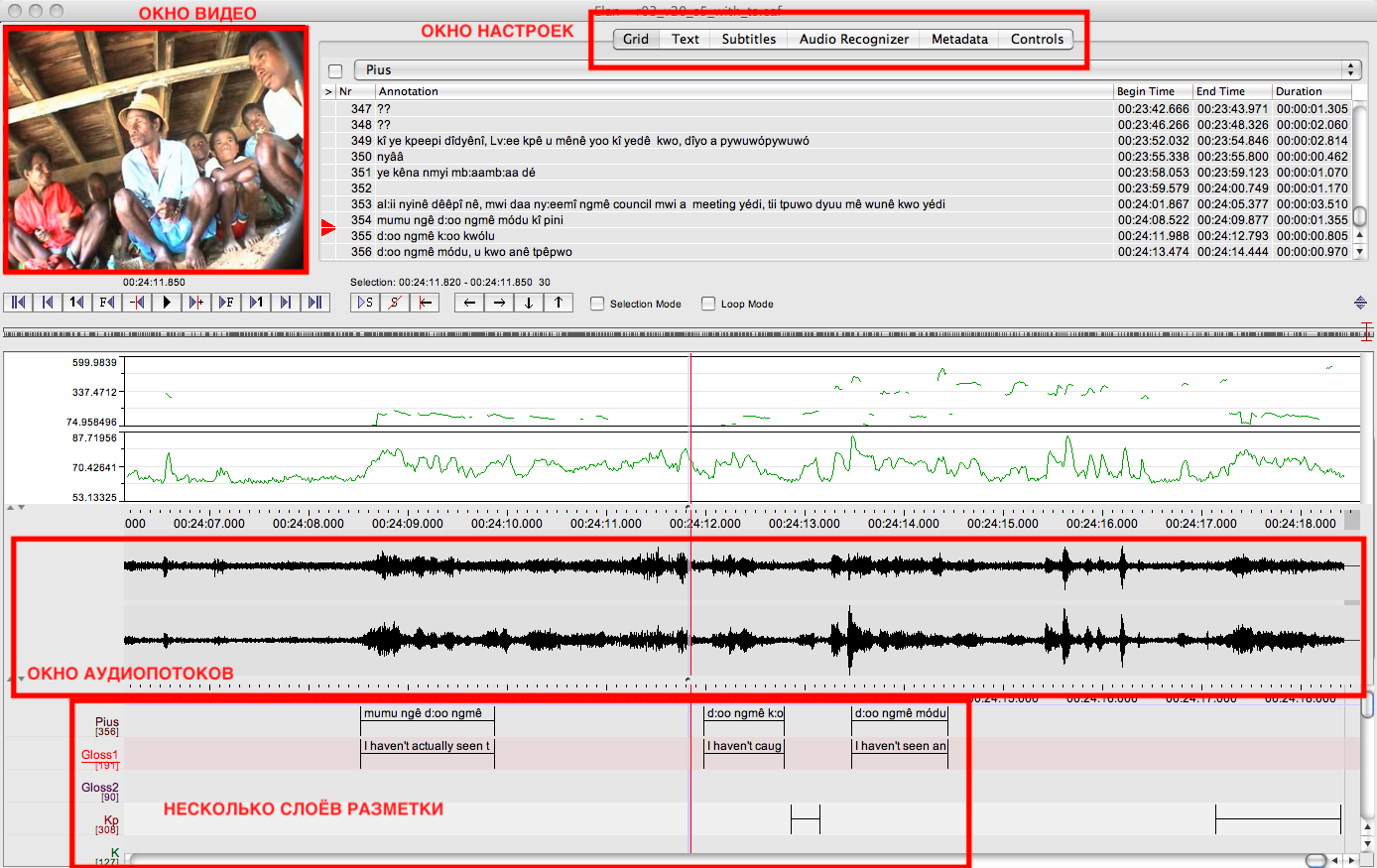The image size is (1377, 868).
Task: Click the expand triangle beside the annotation column header
Action: pyautogui.click(x=328, y=91)
